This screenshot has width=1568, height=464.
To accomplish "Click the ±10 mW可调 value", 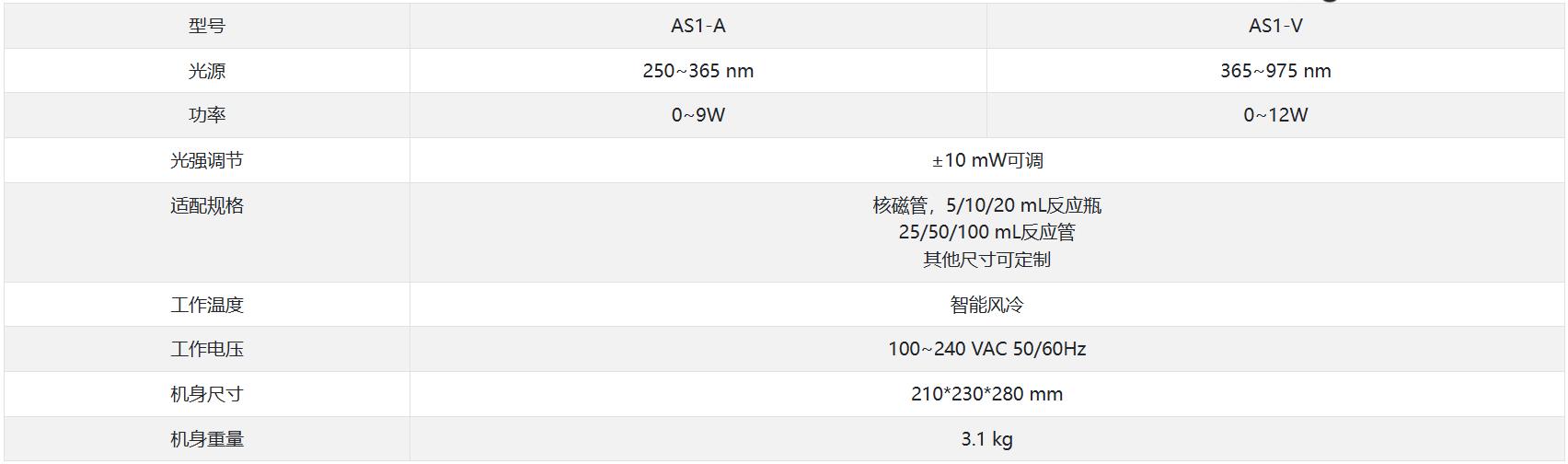I will coord(986,160).
